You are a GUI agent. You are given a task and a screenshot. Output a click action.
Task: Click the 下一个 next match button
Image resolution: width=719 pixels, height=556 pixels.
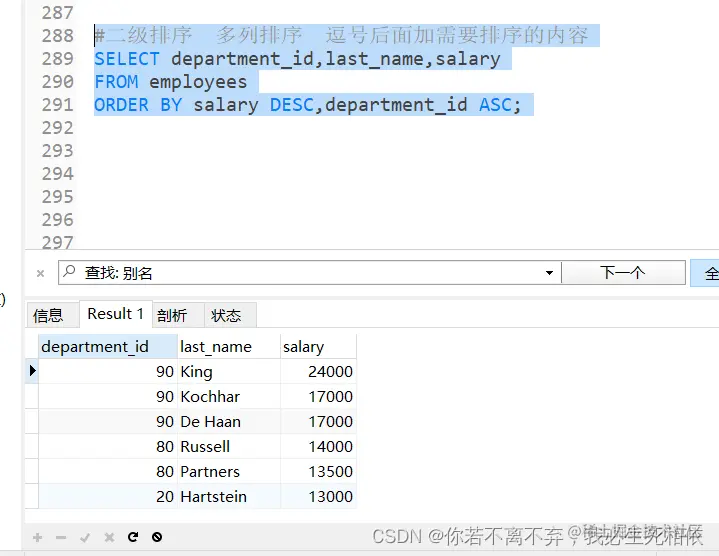coord(623,273)
